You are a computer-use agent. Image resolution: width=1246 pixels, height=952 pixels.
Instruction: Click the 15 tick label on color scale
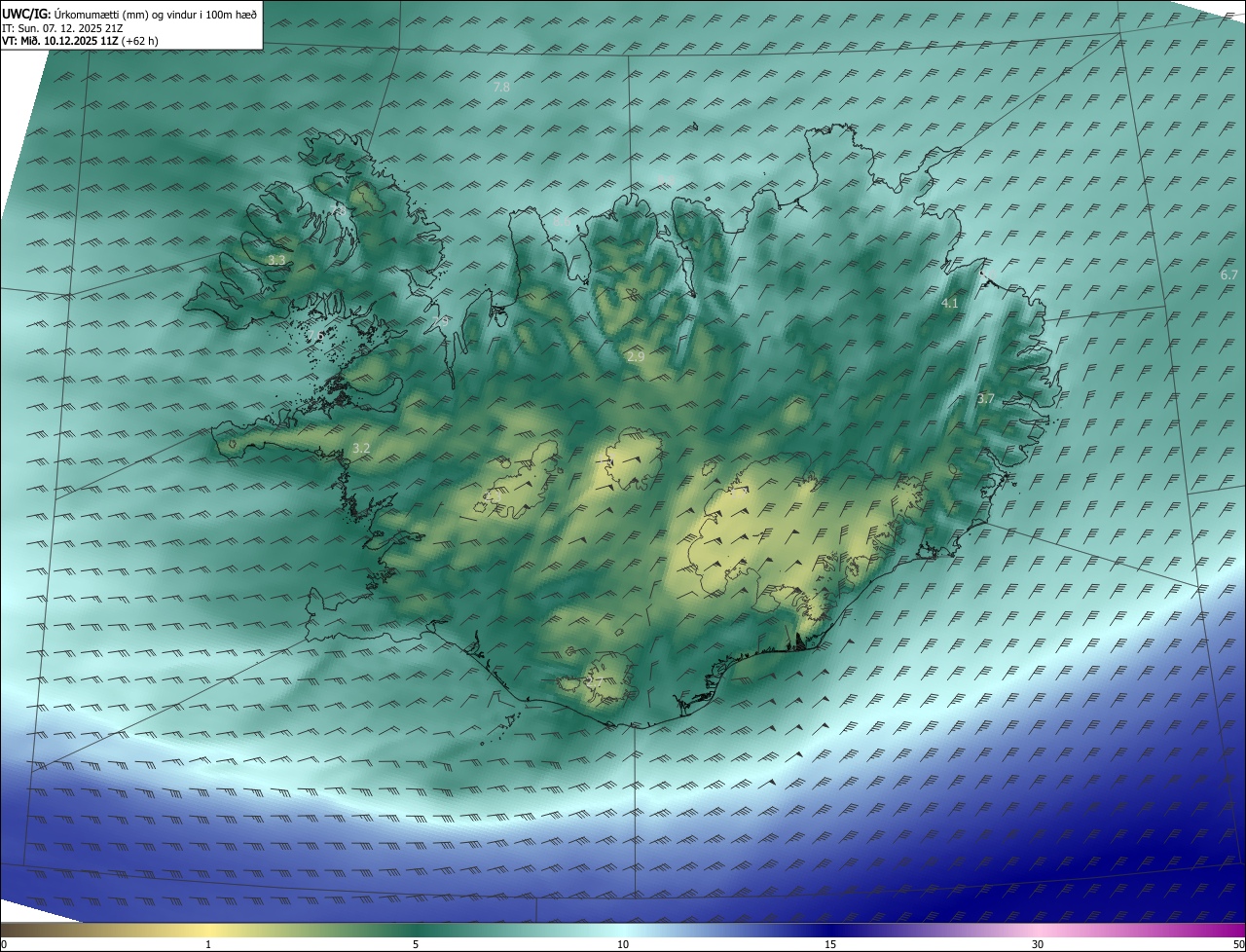point(830,944)
